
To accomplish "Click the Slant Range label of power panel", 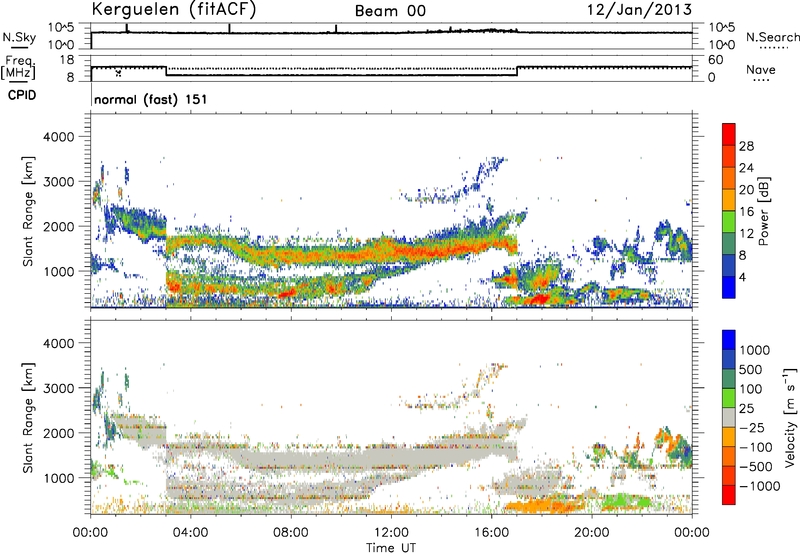I will click(x=28, y=211).
